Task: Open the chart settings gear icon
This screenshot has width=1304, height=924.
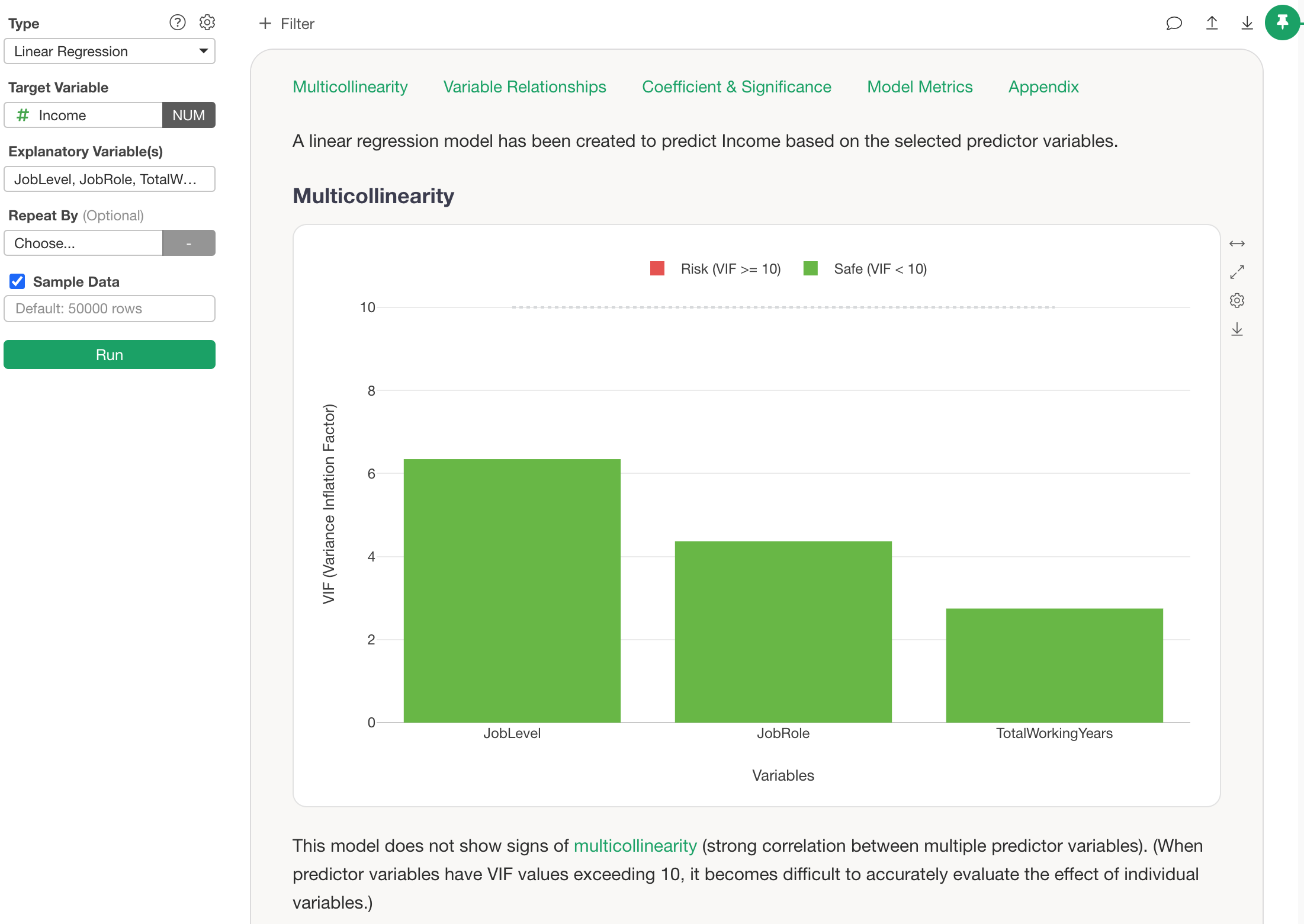Action: [x=1236, y=300]
